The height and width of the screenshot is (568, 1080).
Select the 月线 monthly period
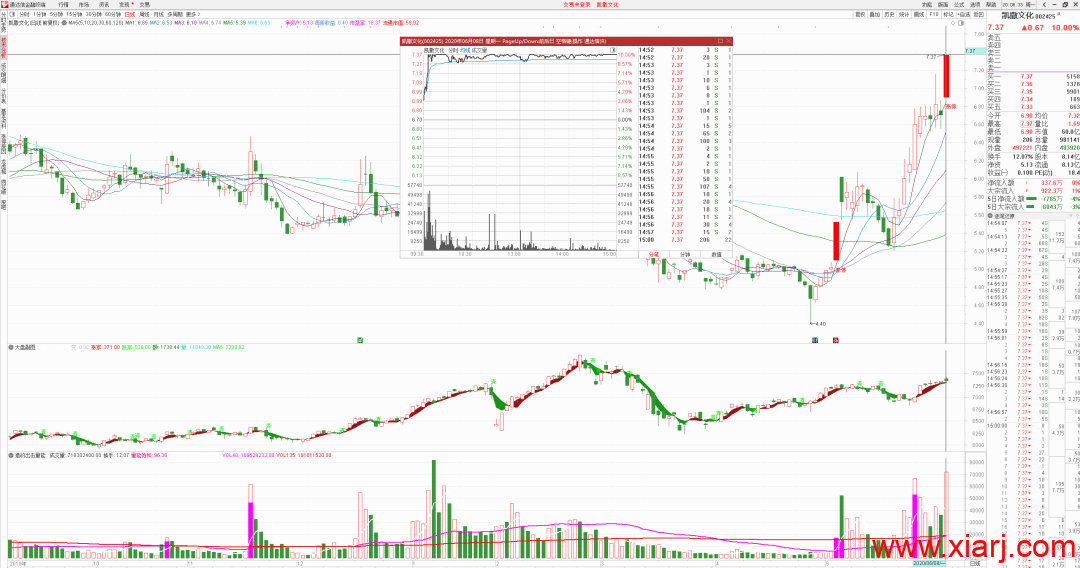(159, 14)
